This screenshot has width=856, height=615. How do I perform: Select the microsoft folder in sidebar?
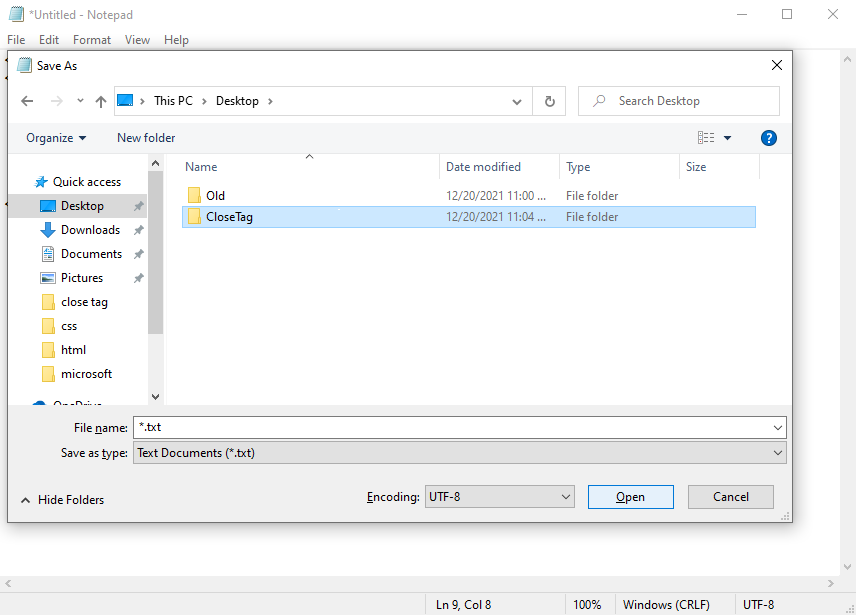(x=79, y=374)
